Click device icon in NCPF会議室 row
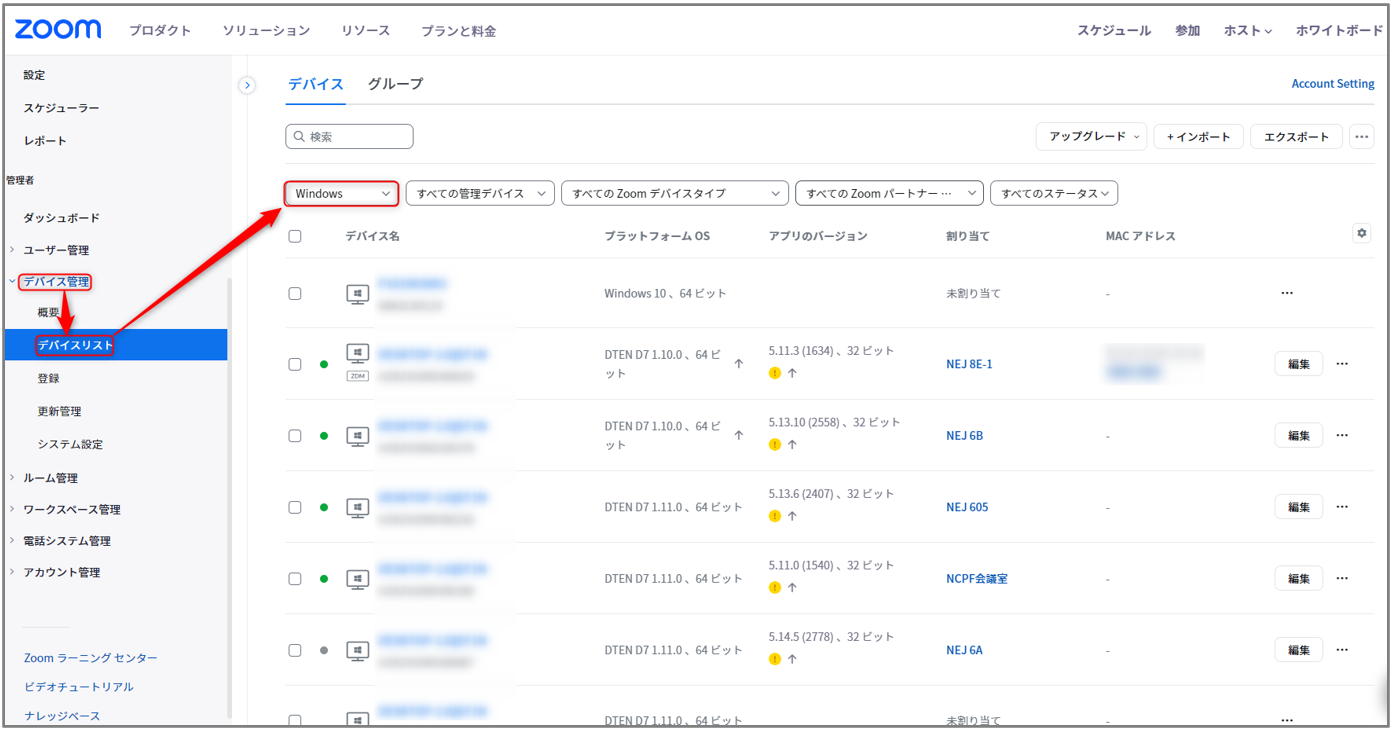This screenshot has width=1398, height=735. coord(358,579)
